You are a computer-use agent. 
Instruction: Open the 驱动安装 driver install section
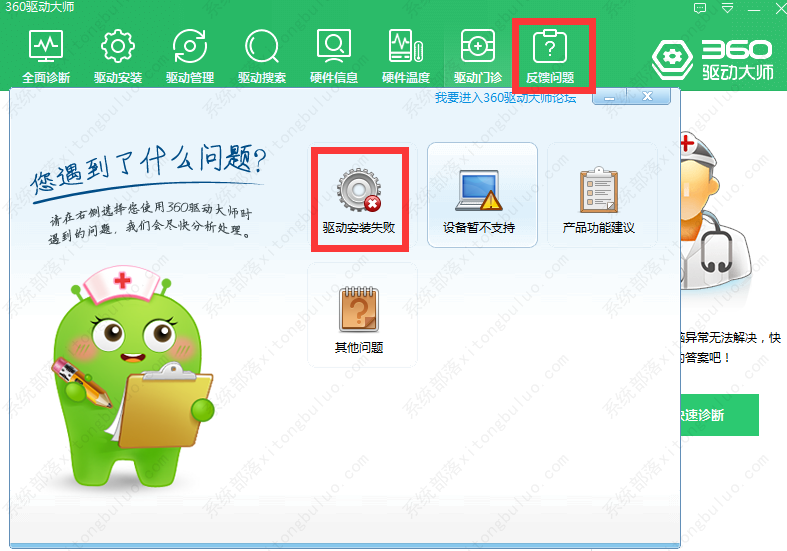click(x=118, y=56)
